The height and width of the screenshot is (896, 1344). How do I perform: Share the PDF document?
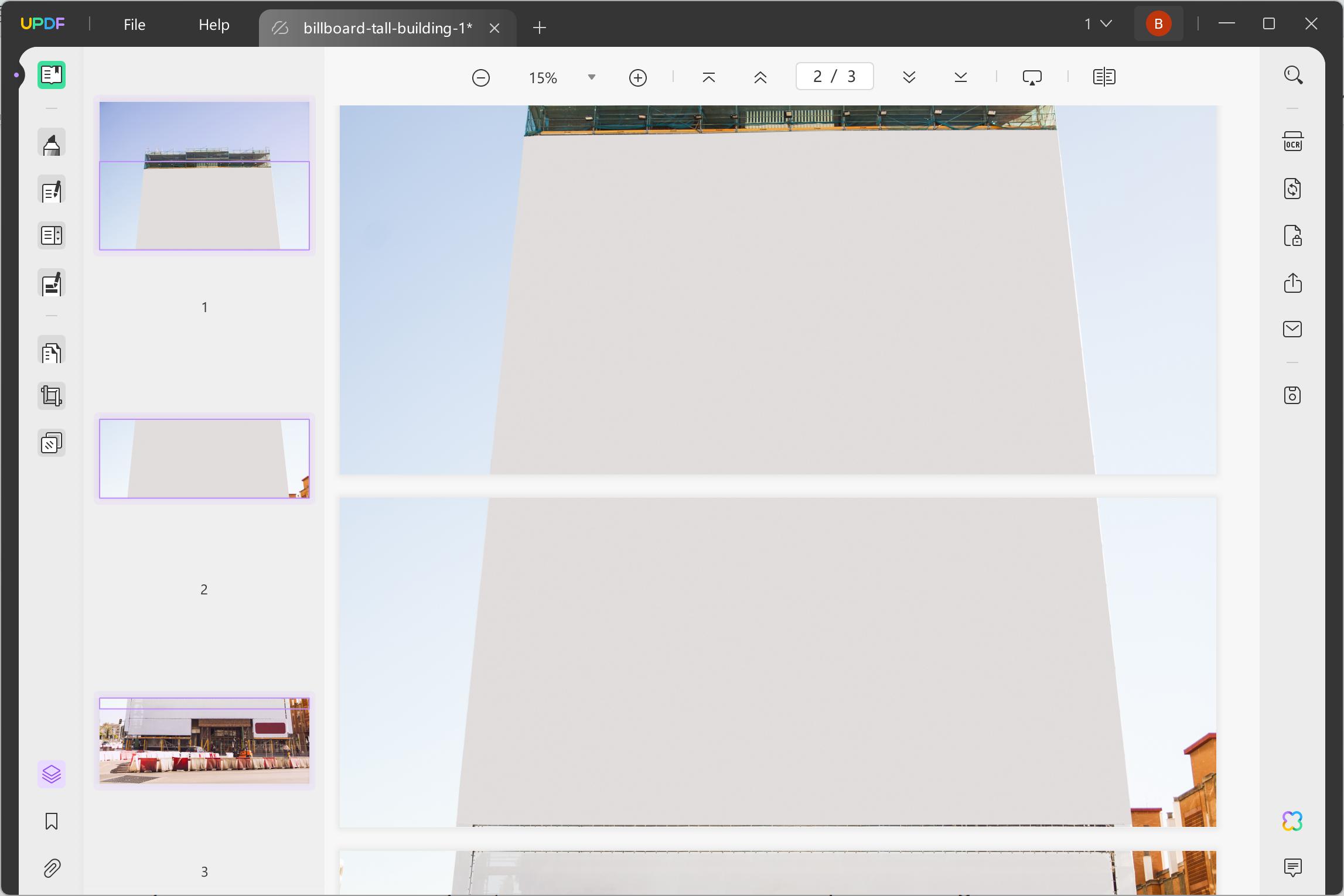point(1293,283)
